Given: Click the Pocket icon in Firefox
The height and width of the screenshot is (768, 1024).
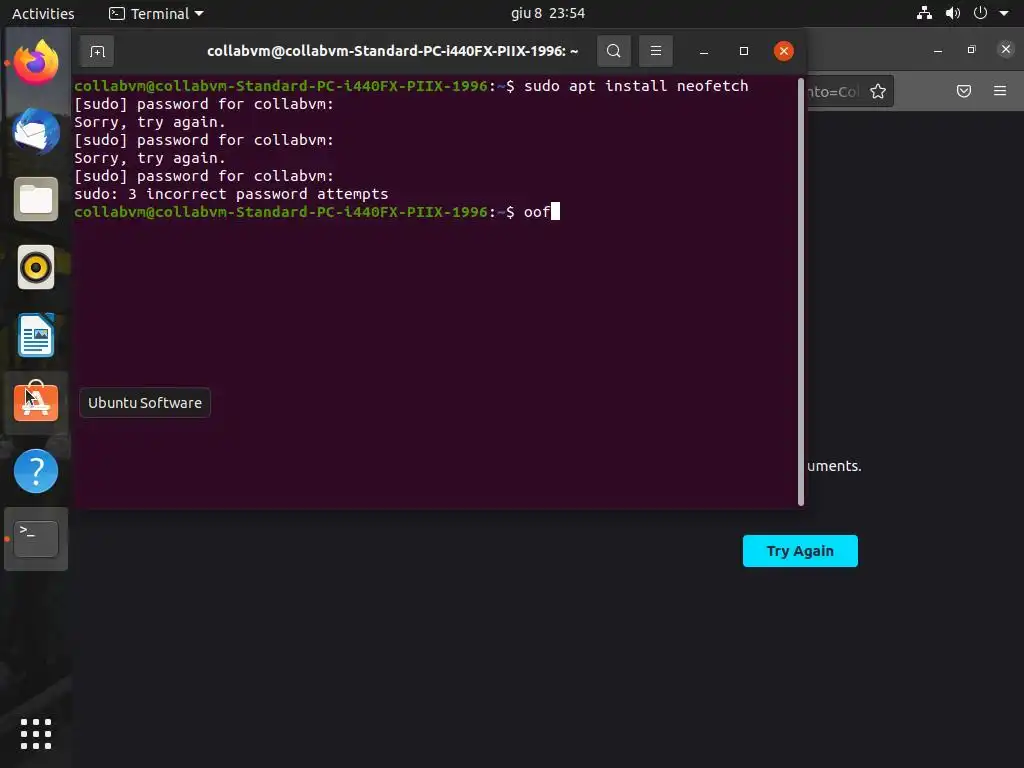Looking at the screenshot, I should 963,91.
